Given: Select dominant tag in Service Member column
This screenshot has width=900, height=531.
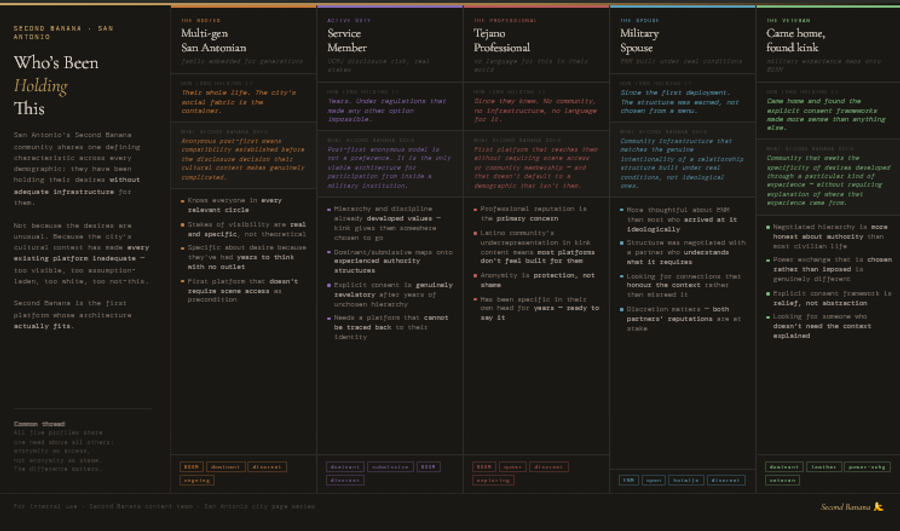Looking at the screenshot, I should [x=345, y=467].
